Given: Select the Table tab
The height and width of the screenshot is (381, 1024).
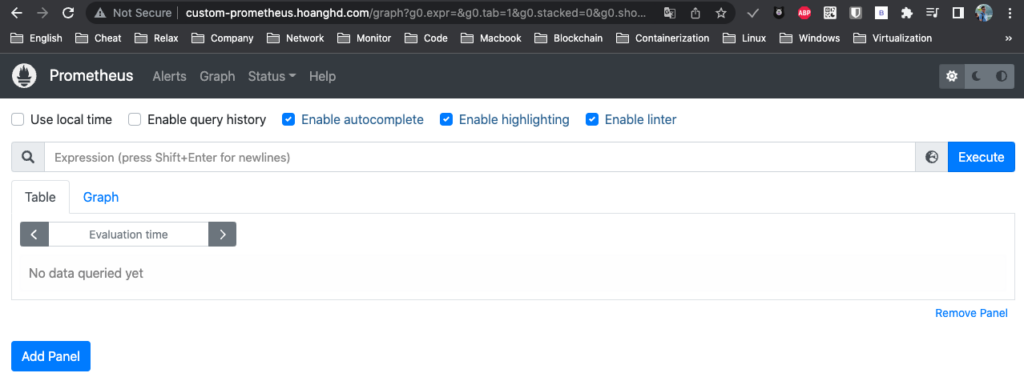Looking at the screenshot, I should click(x=40, y=197).
